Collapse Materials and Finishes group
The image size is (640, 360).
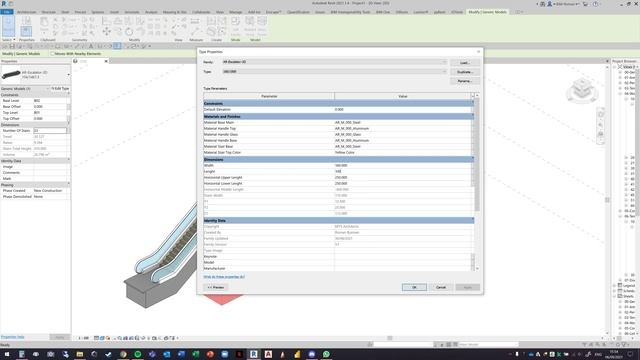pyautogui.click(x=473, y=116)
